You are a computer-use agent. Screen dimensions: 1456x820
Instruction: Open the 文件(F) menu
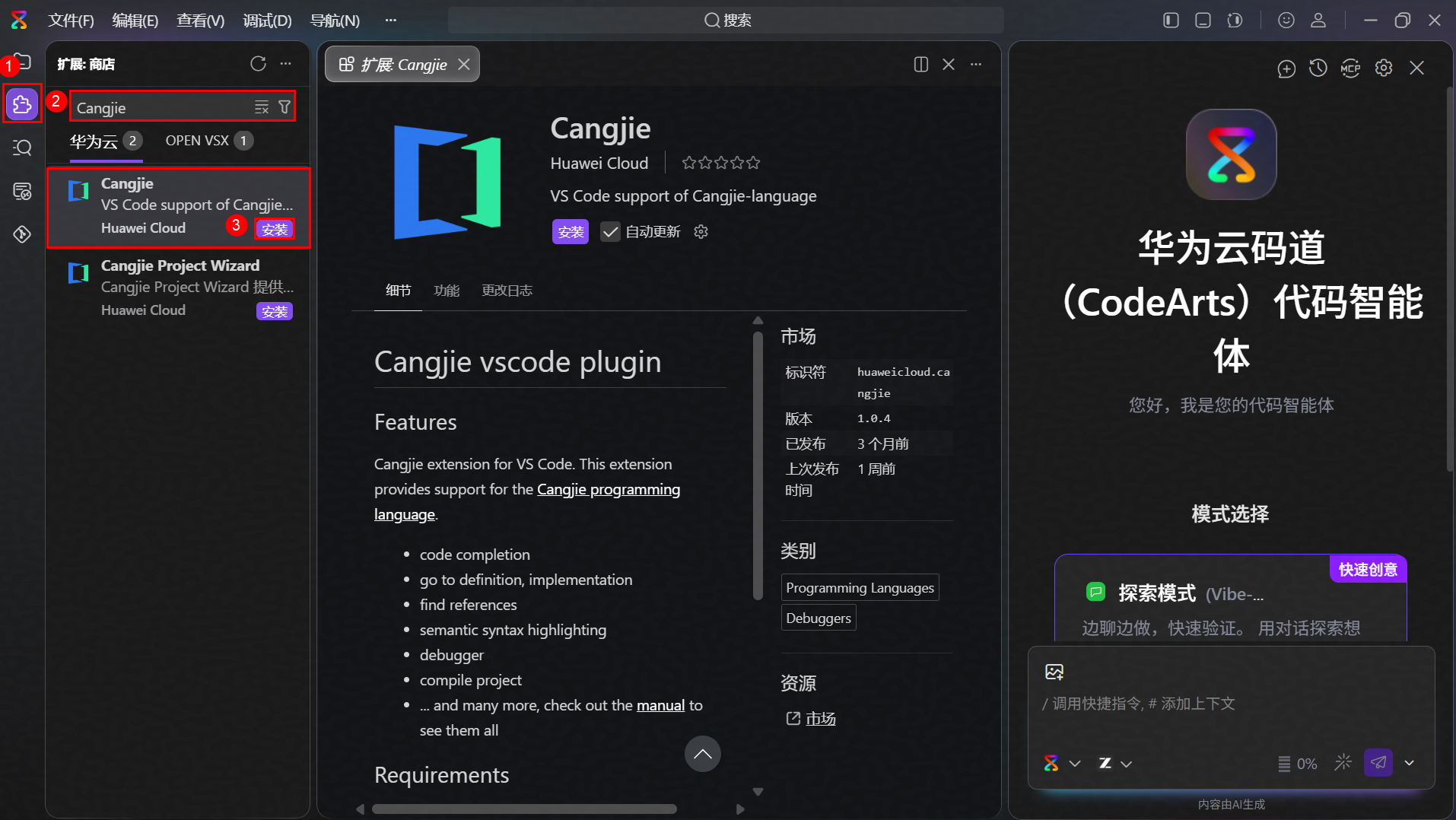click(71, 21)
